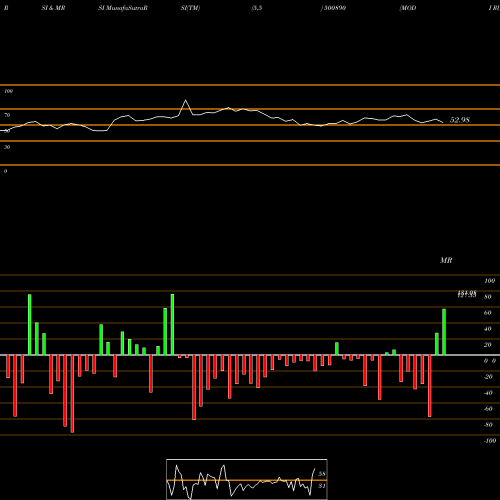Image resolution: width=500 pixels, height=500 pixels.
Task: Click the 'SI(TM)' header text
Action: [x=190, y=8]
